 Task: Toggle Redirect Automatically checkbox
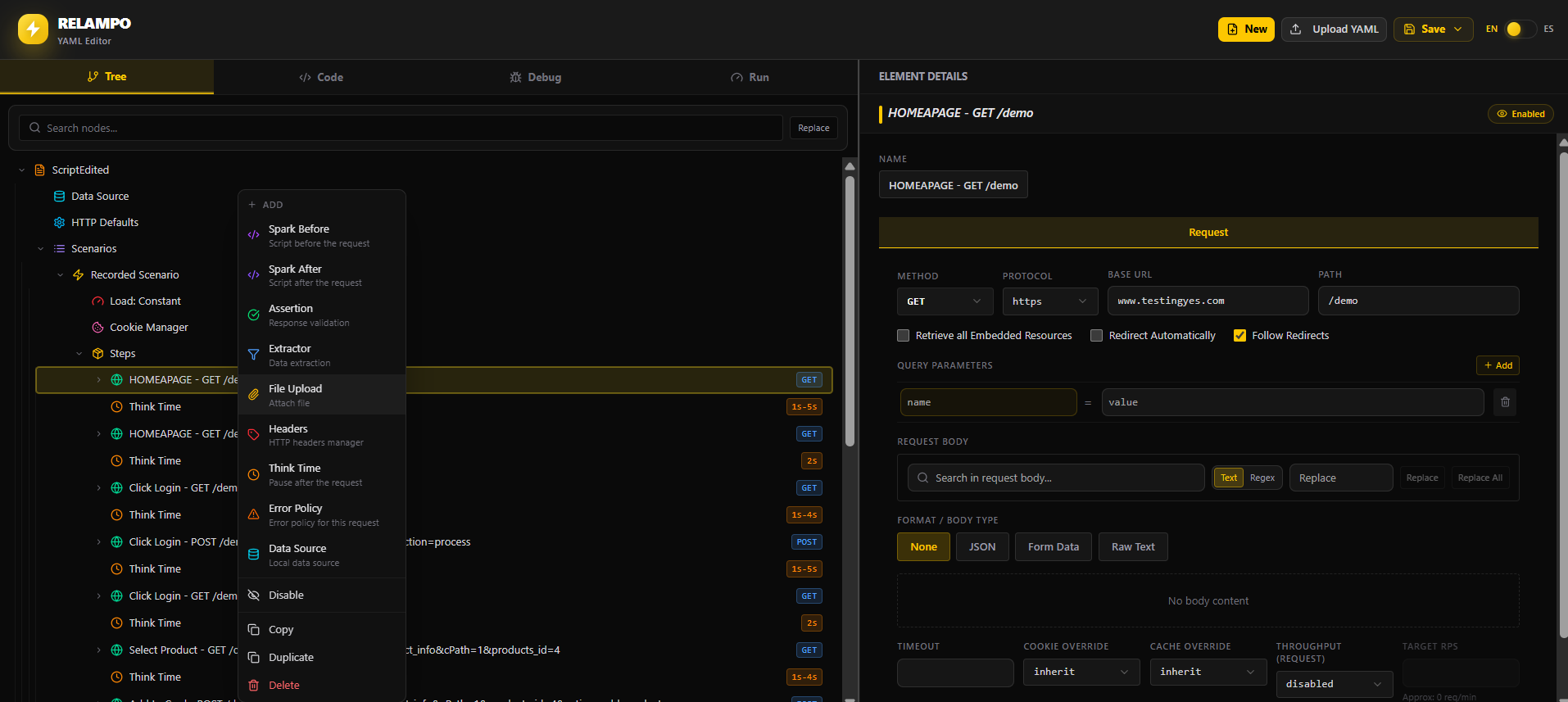point(1097,336)
